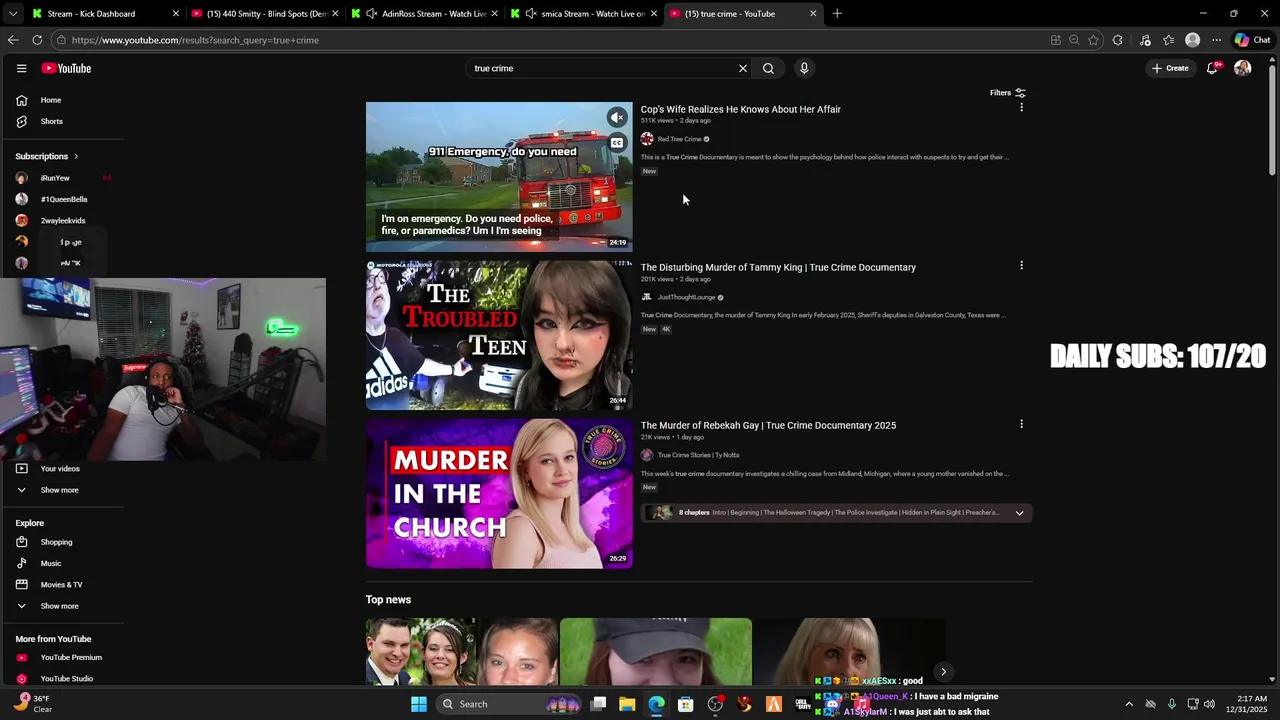1280x720 pixels.
Task: Switch to the 440 Smitty Blind Spots tab
Action: click(x=265, y=14)
